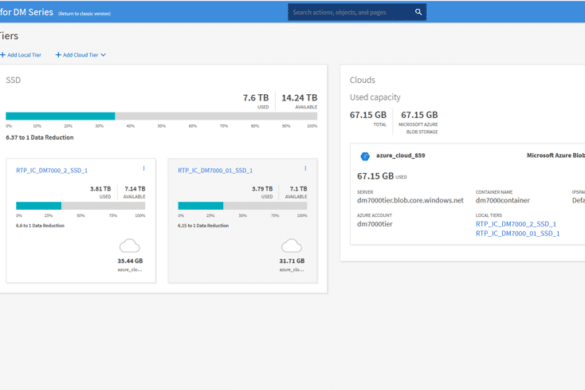The width and height of the screenshot is (585, 390).
Task: Click Add Local Tier
Action: [21, 55]
